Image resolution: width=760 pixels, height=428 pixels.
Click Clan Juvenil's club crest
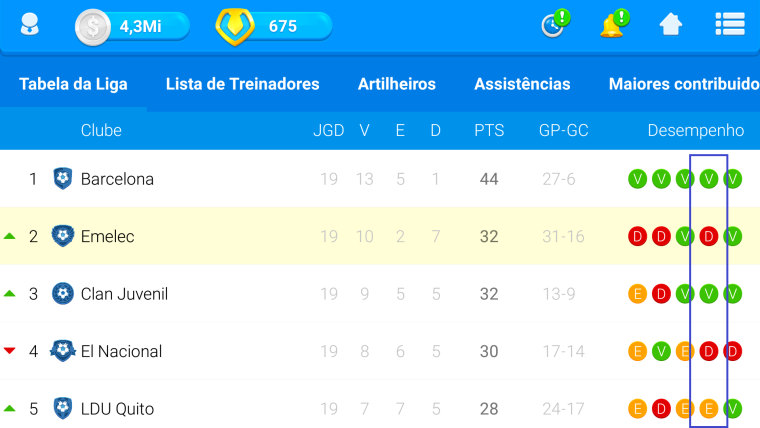[63, 294]
